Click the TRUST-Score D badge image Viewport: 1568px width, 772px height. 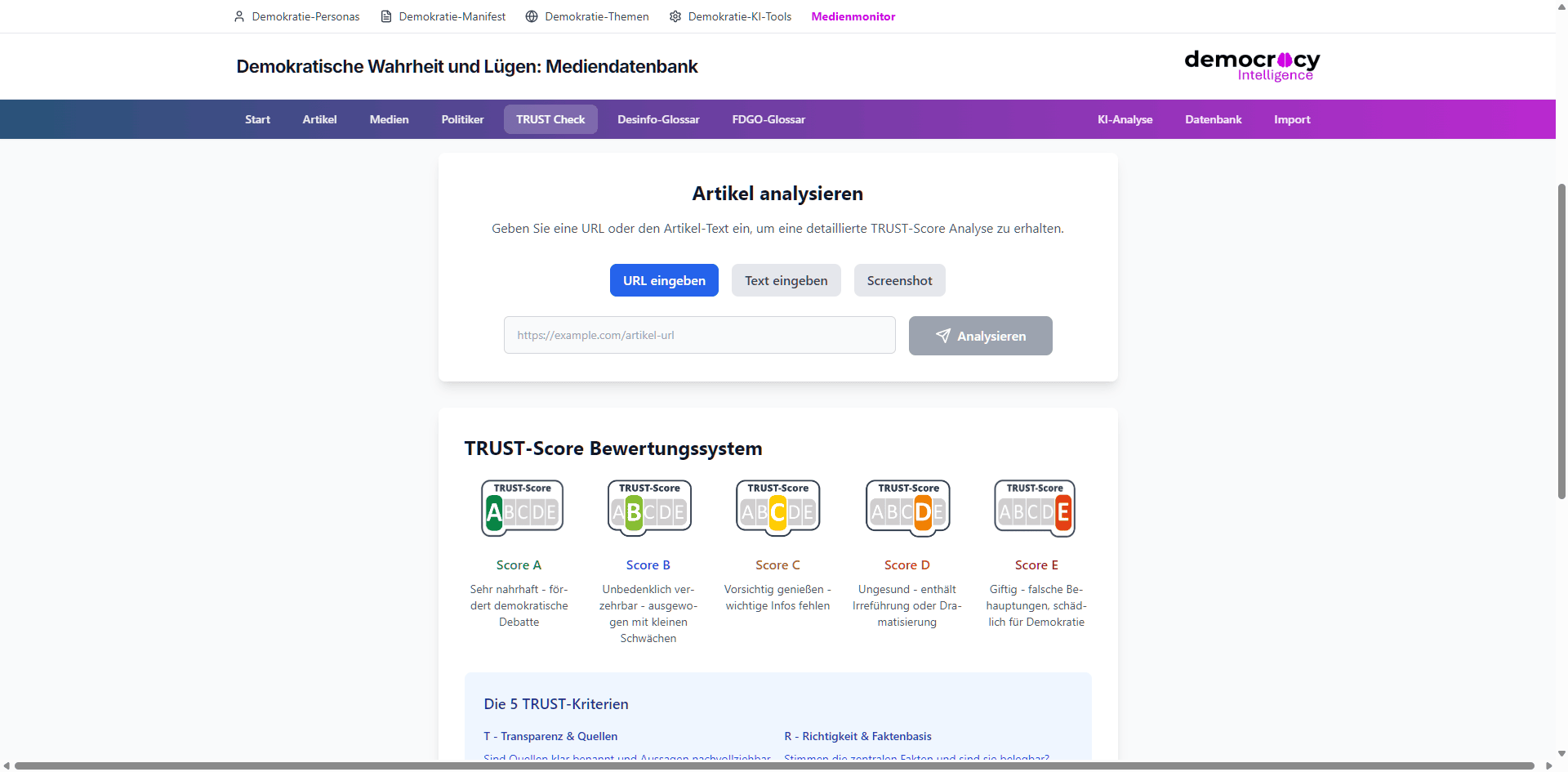click(908, 508)
